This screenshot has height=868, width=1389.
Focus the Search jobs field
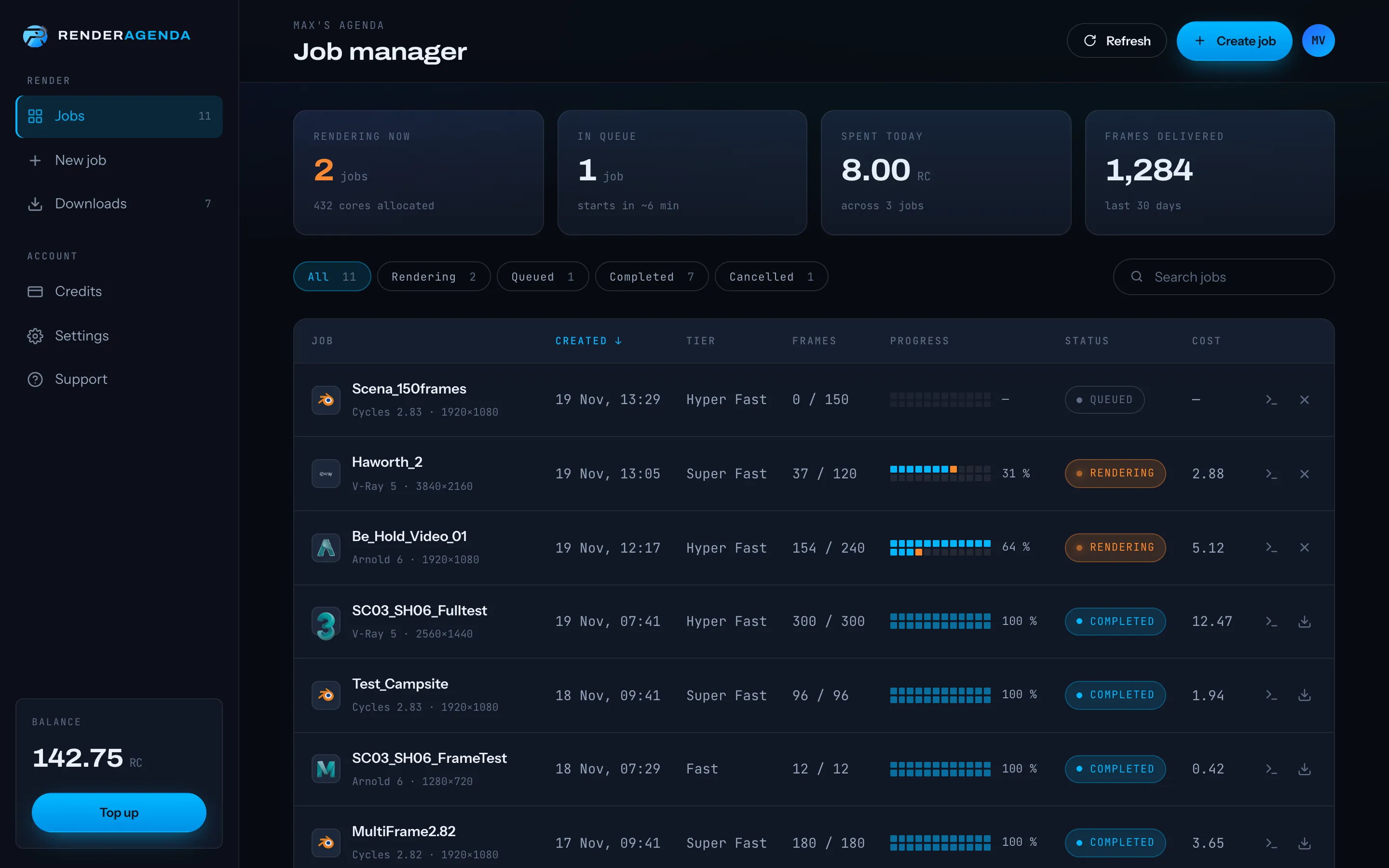1224,277
